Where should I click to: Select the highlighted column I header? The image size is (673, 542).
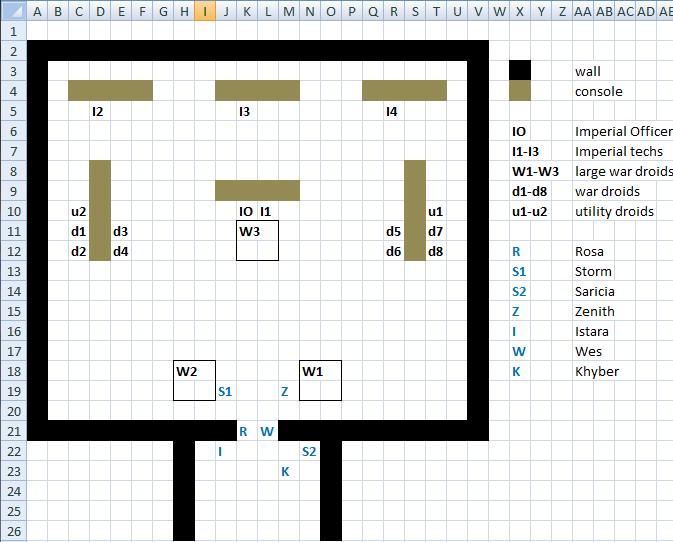[x=205, y=11]
